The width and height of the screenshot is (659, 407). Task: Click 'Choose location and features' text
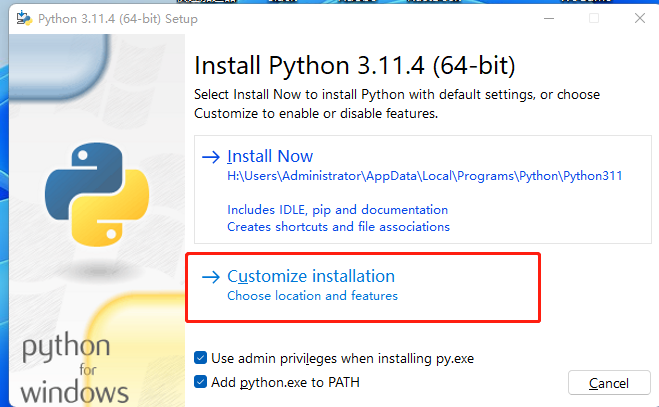click(x=312, y=296)
